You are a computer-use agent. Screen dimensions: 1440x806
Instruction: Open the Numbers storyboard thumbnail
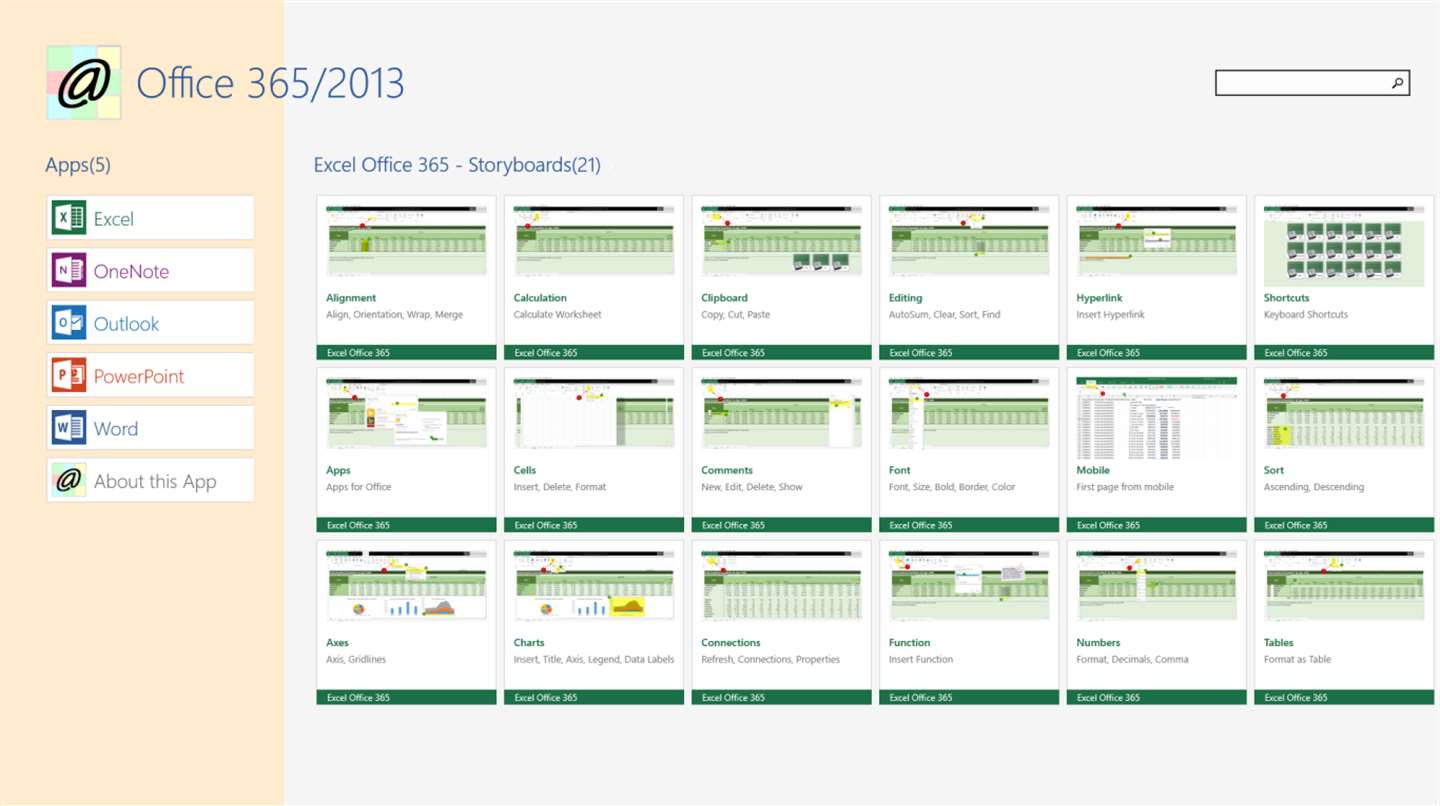tap(1156, 588)
